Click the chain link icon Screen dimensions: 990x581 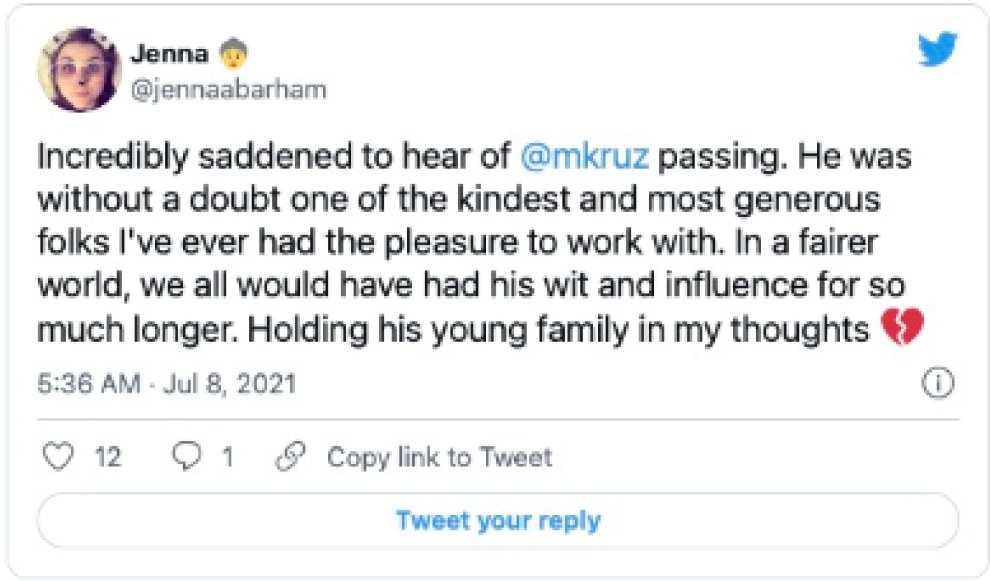point(290,457)
